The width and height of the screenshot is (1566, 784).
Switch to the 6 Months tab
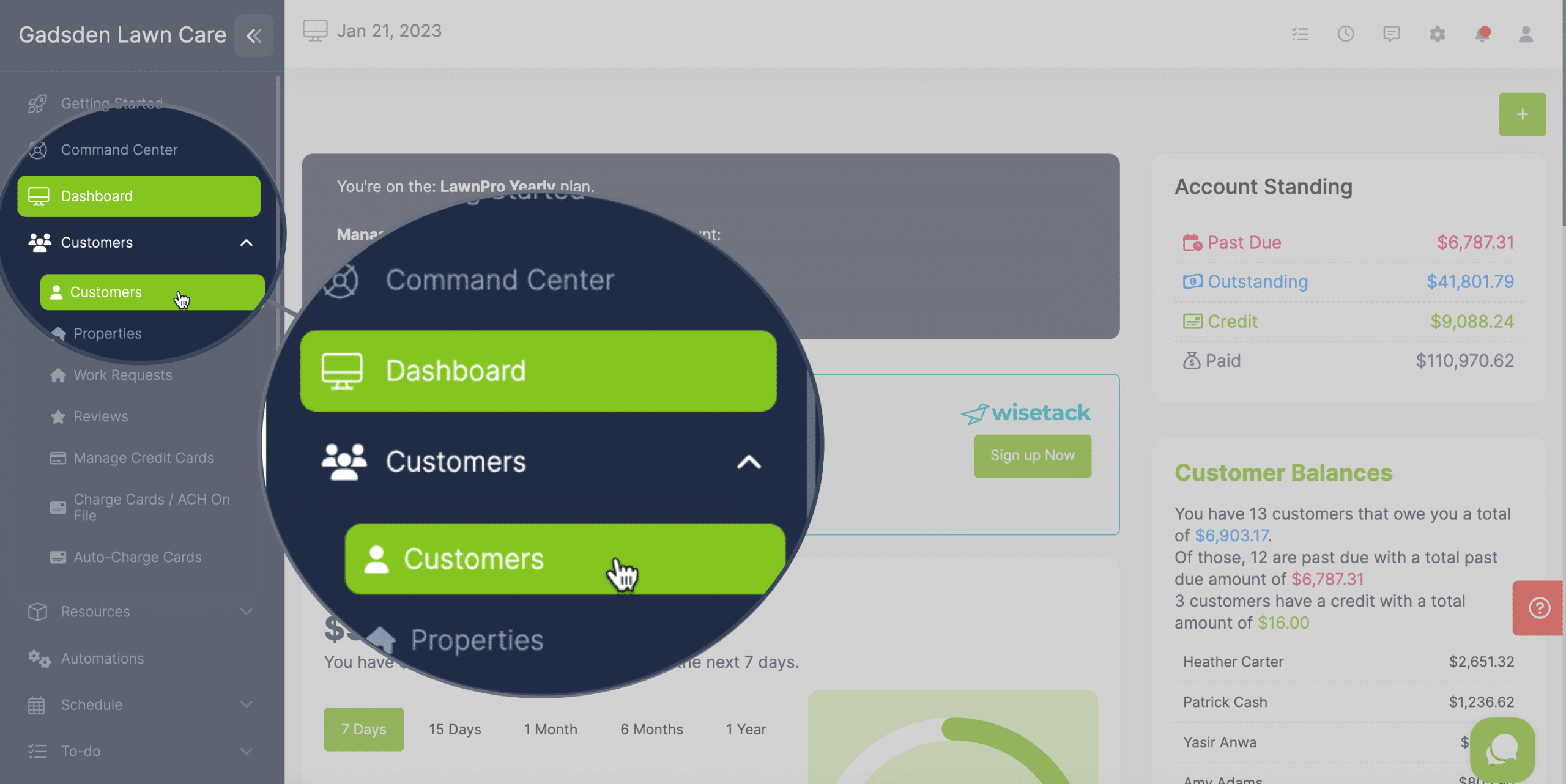coord(651,729)
